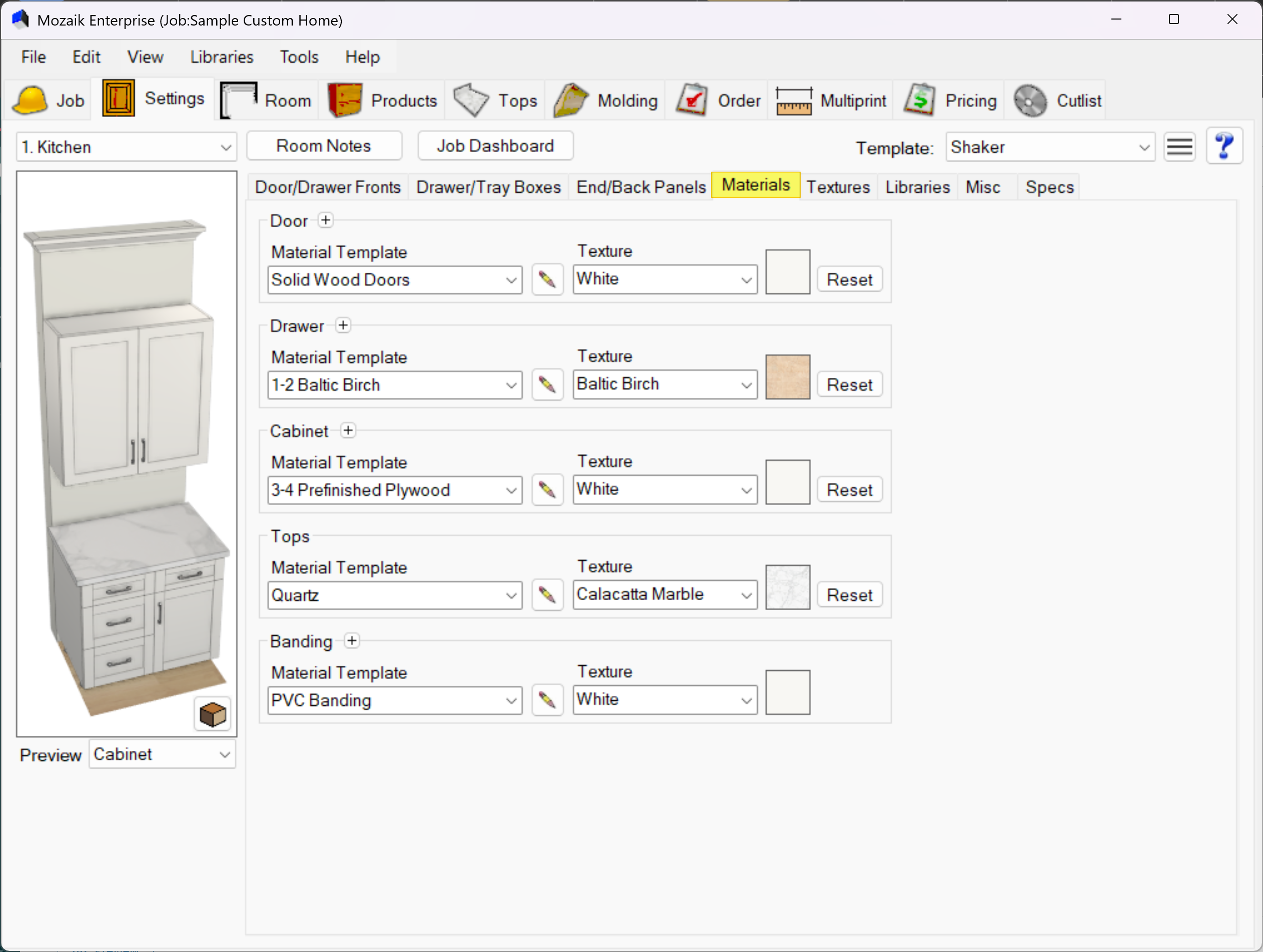
Task: Click the Products cabinet icon
Action: tap(344, 101)
